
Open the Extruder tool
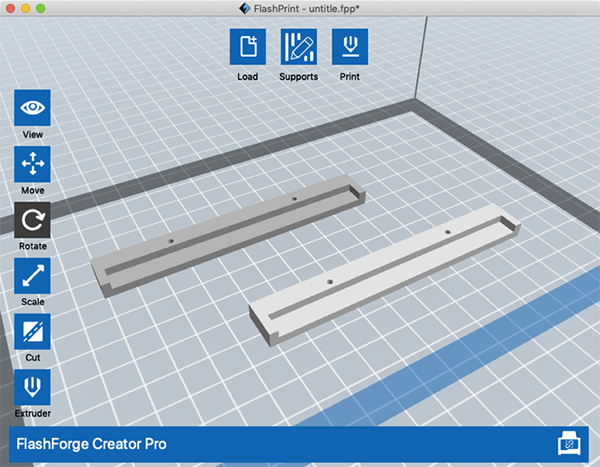tap(32, 388)
